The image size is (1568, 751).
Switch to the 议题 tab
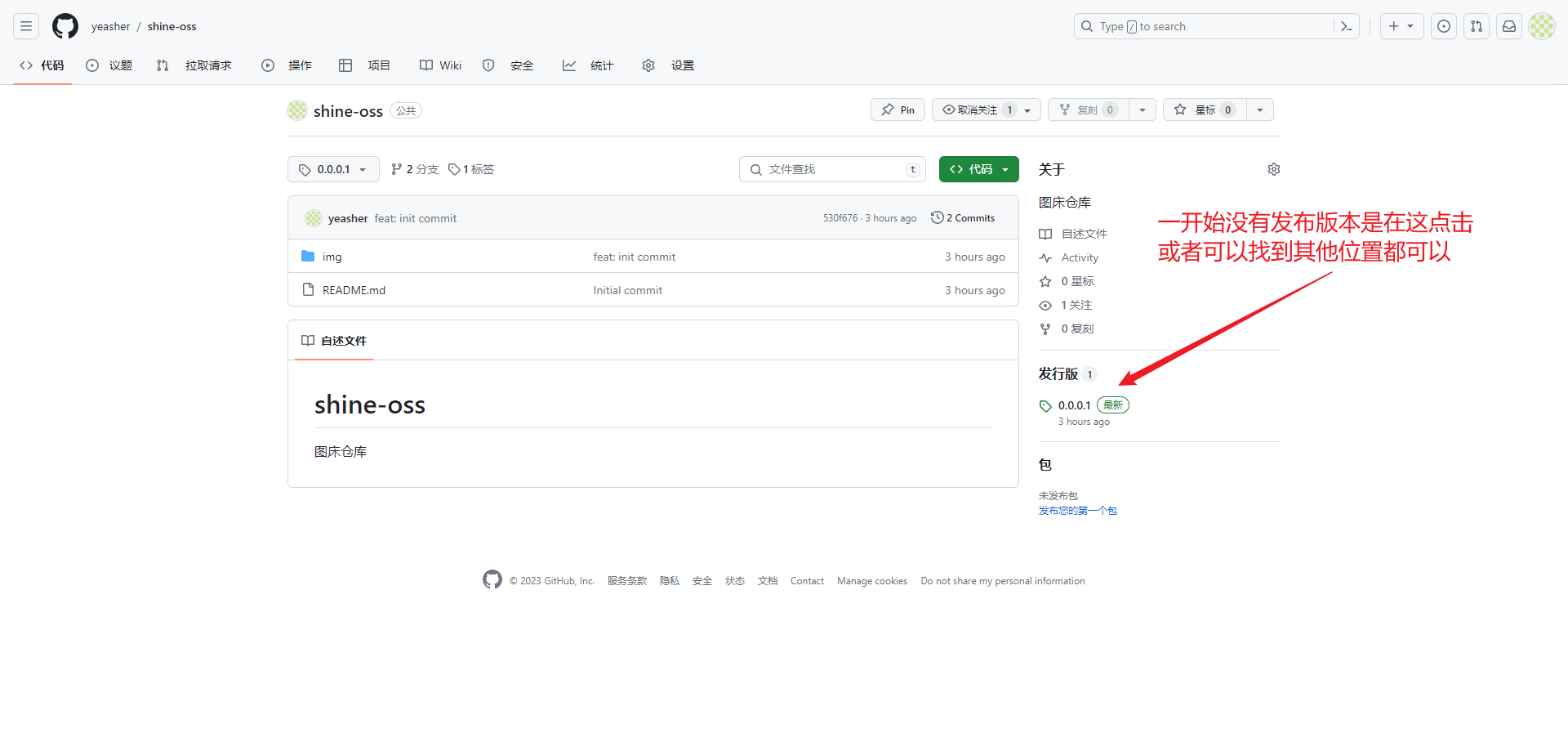point(109,65)
